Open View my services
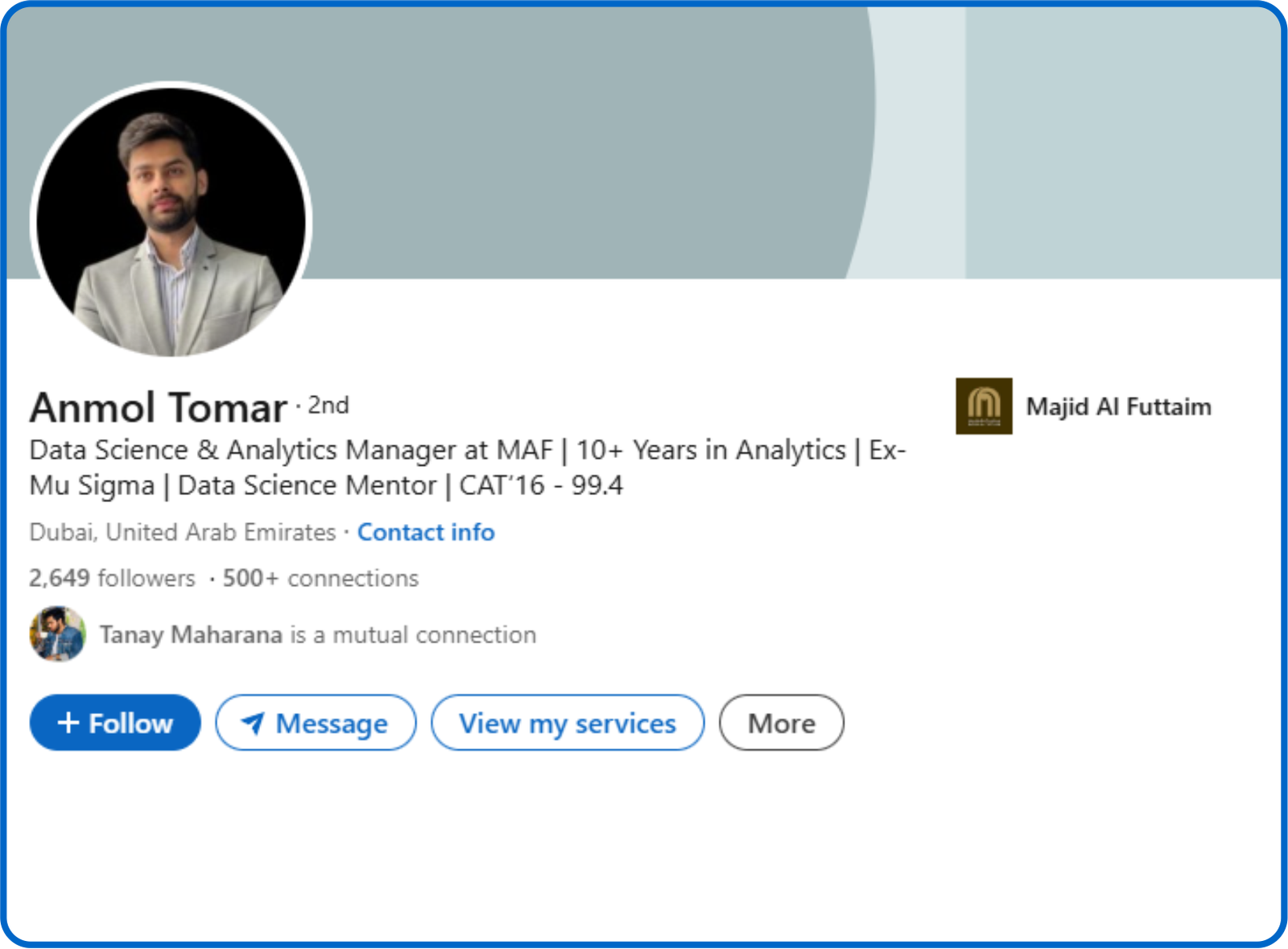Viewport: 1288px width, 949px height. pos(568,723)
